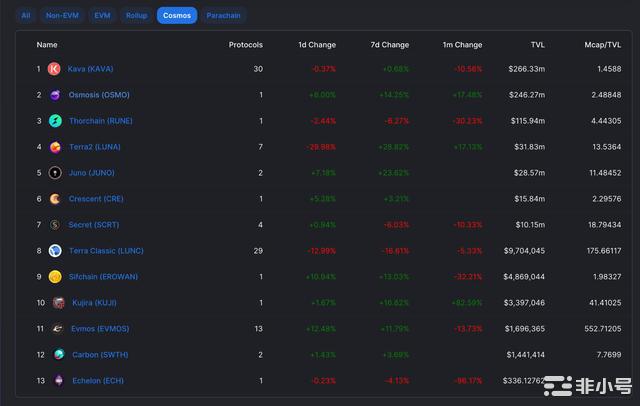Click the Thorchain RUNE logo icon

pyautogui.click(x=55, y=121)
